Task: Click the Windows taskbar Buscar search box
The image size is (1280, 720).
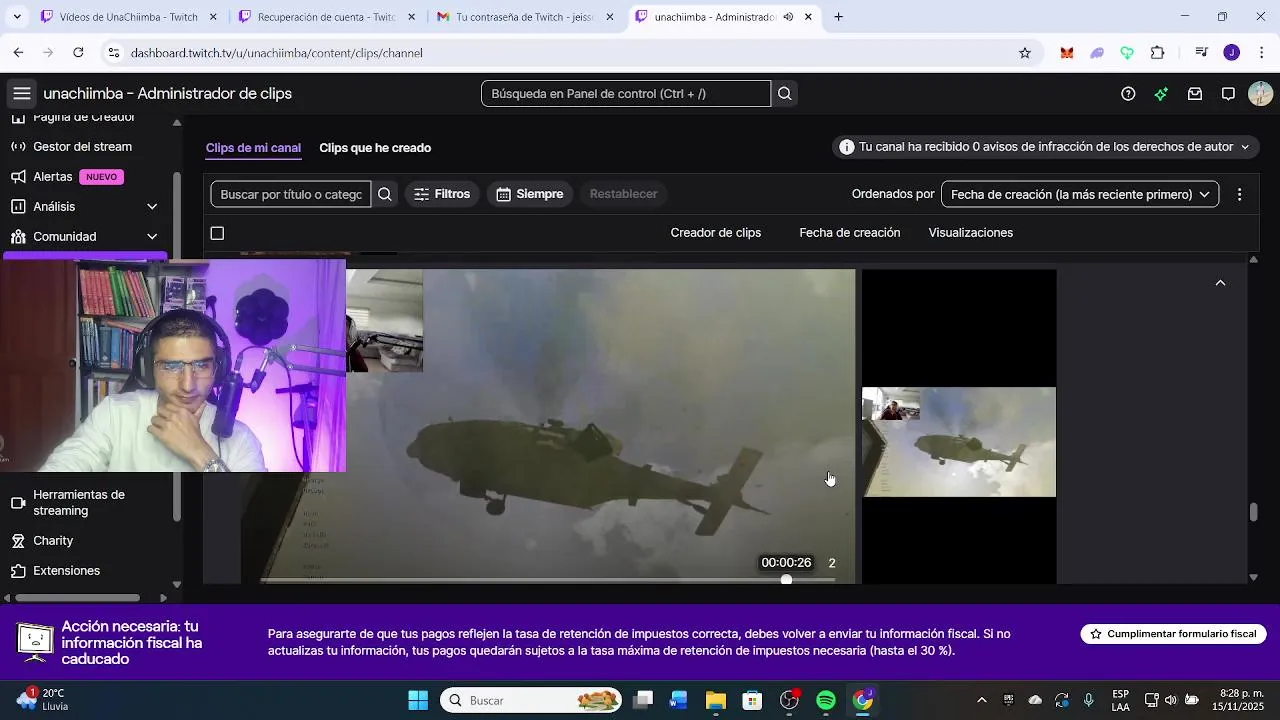Action: pyautogui.click(x=531, y=700)
